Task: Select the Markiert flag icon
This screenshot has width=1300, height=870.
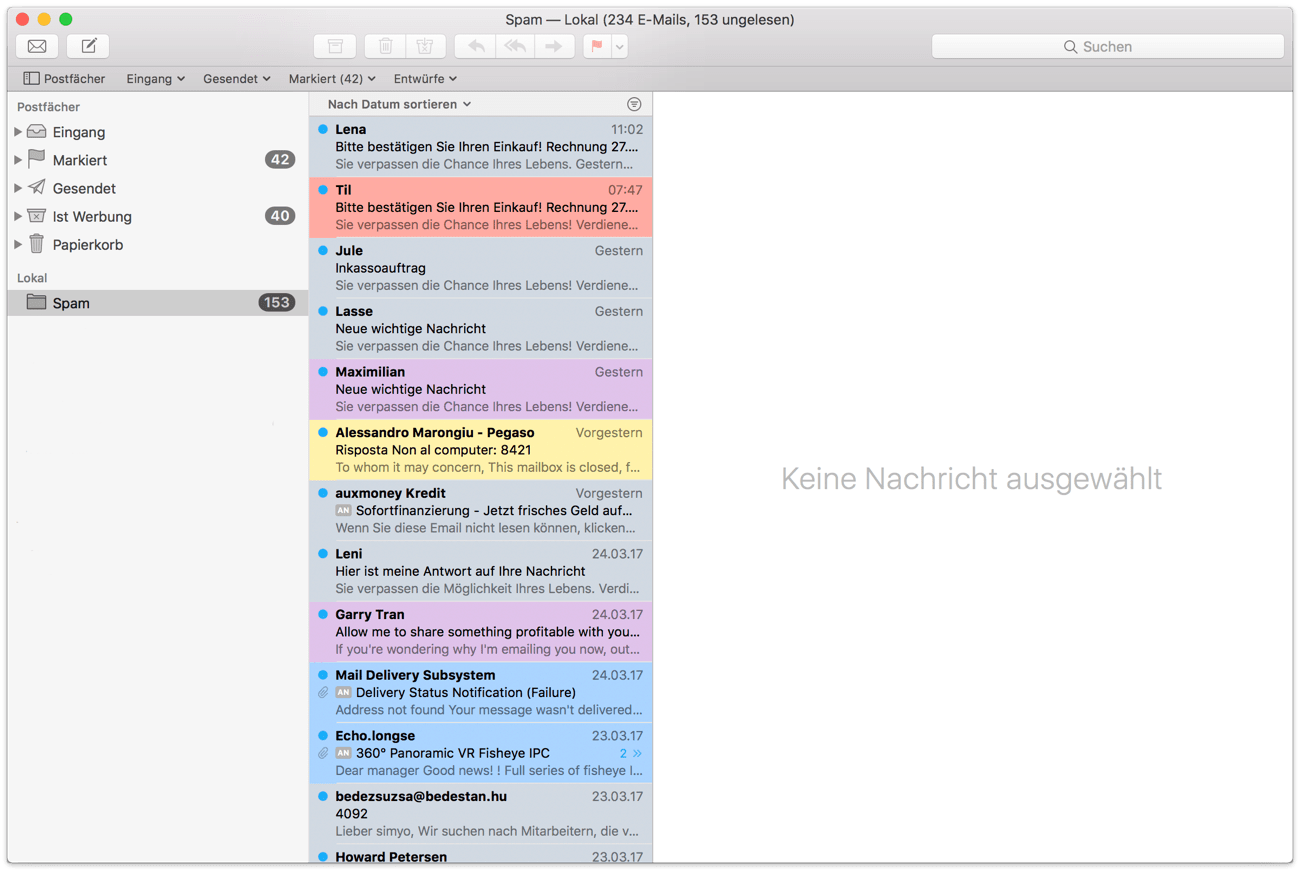Action: pos(37,159)
